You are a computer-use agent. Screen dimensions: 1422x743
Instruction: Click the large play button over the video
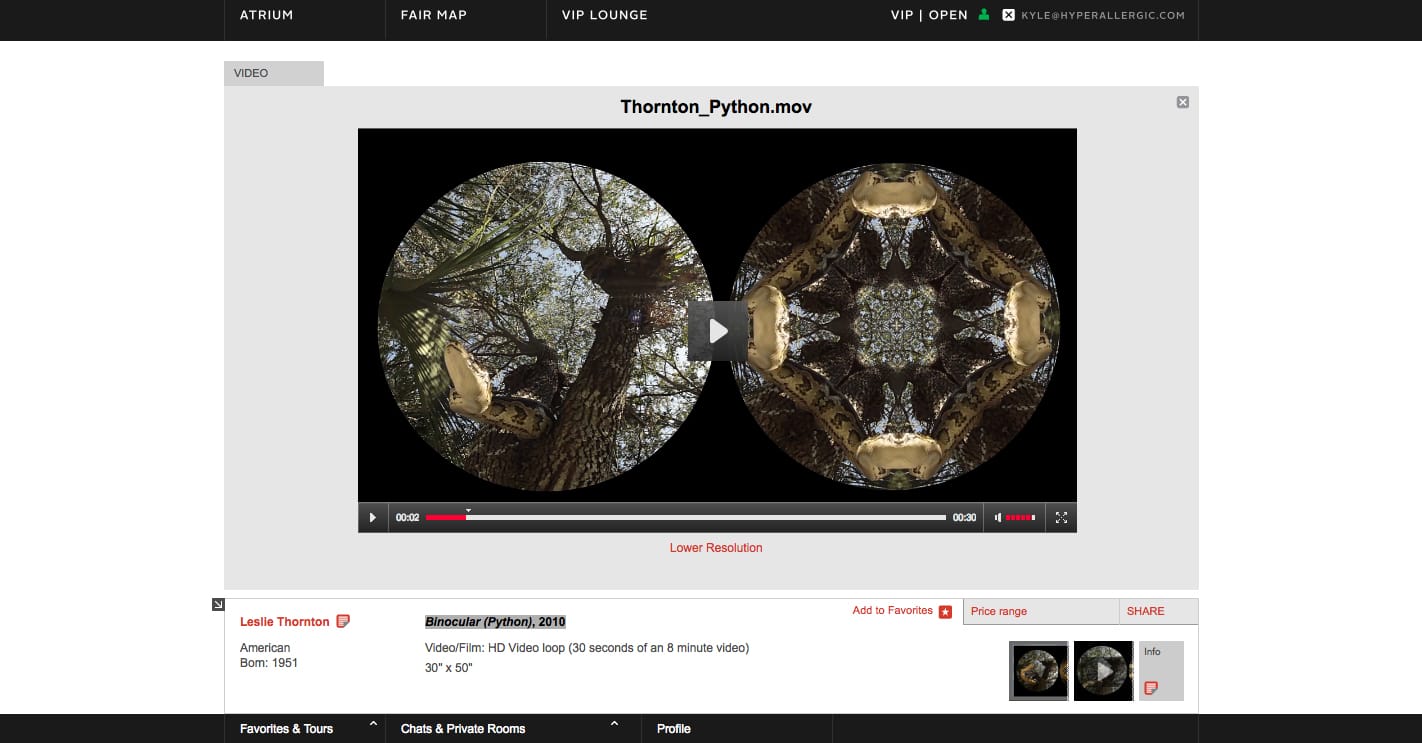click(717, 330)
